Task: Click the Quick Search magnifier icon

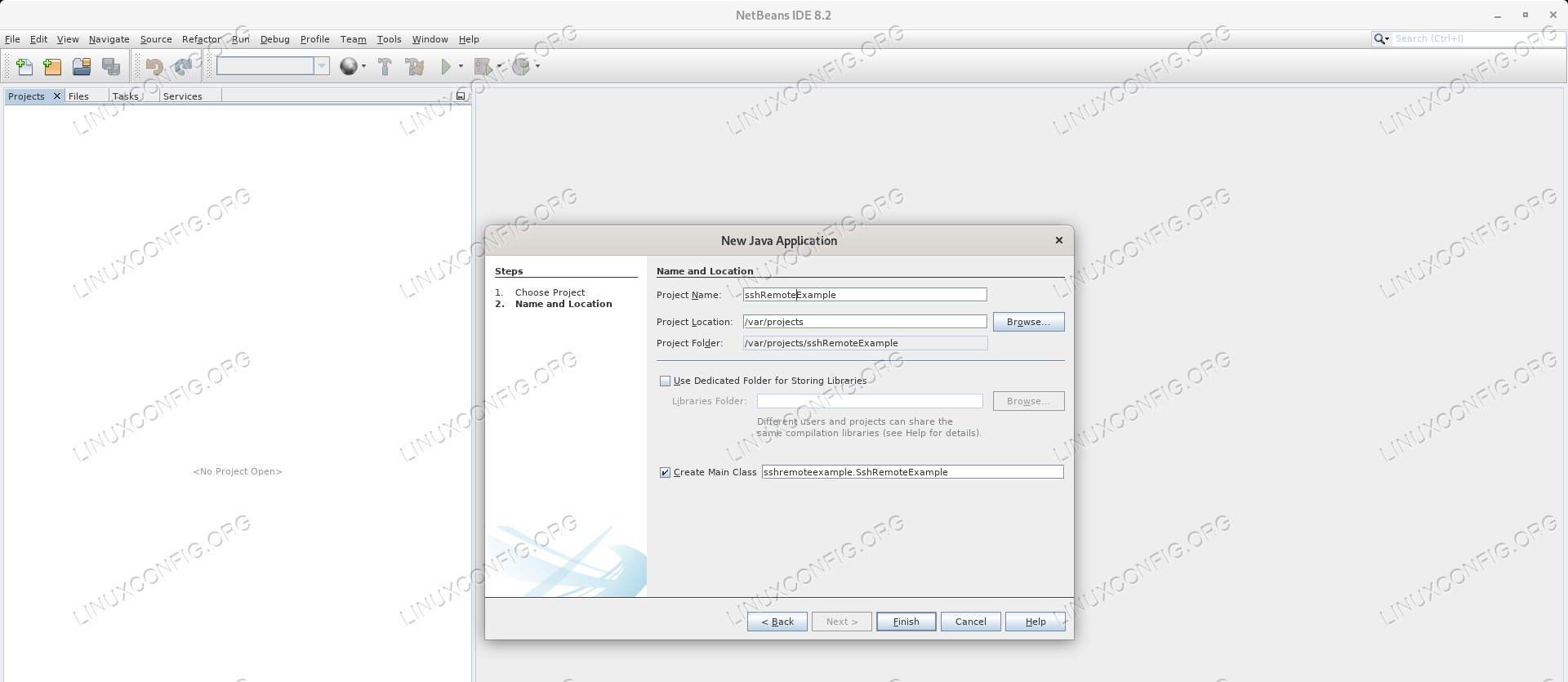Action: pos(1381,38)
